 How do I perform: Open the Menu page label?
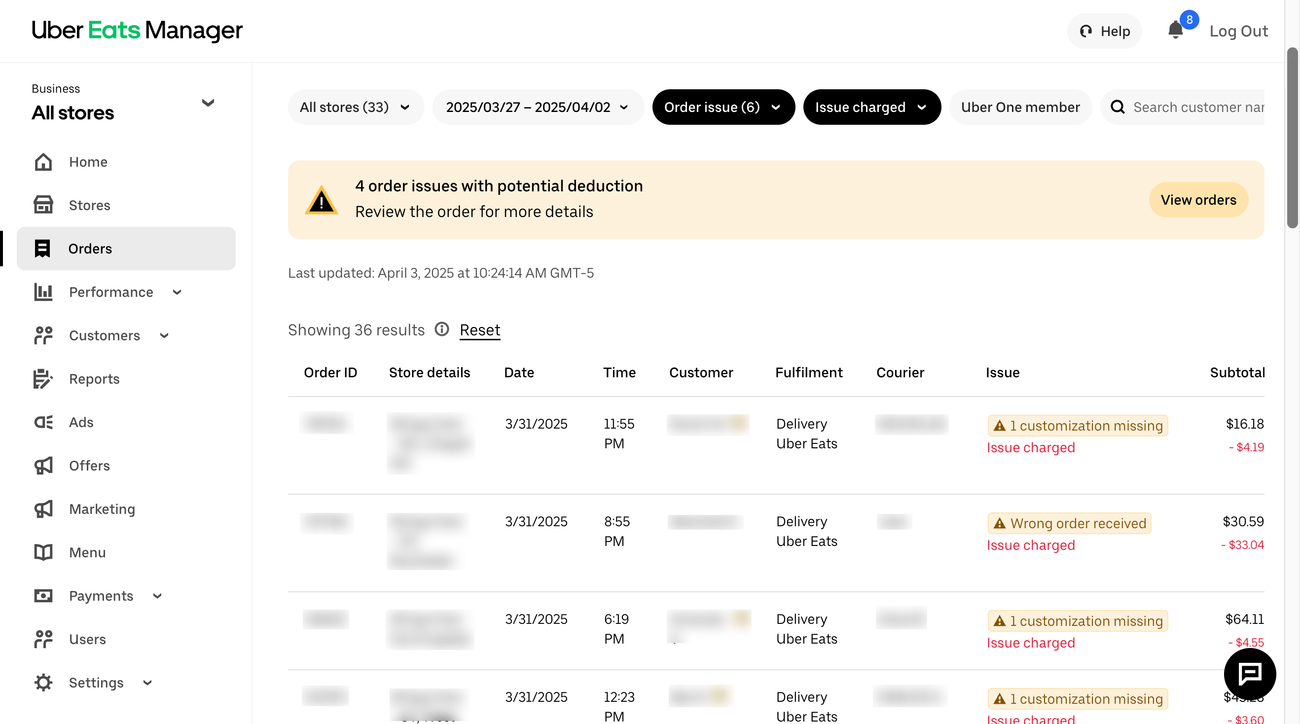click(87, 552)
